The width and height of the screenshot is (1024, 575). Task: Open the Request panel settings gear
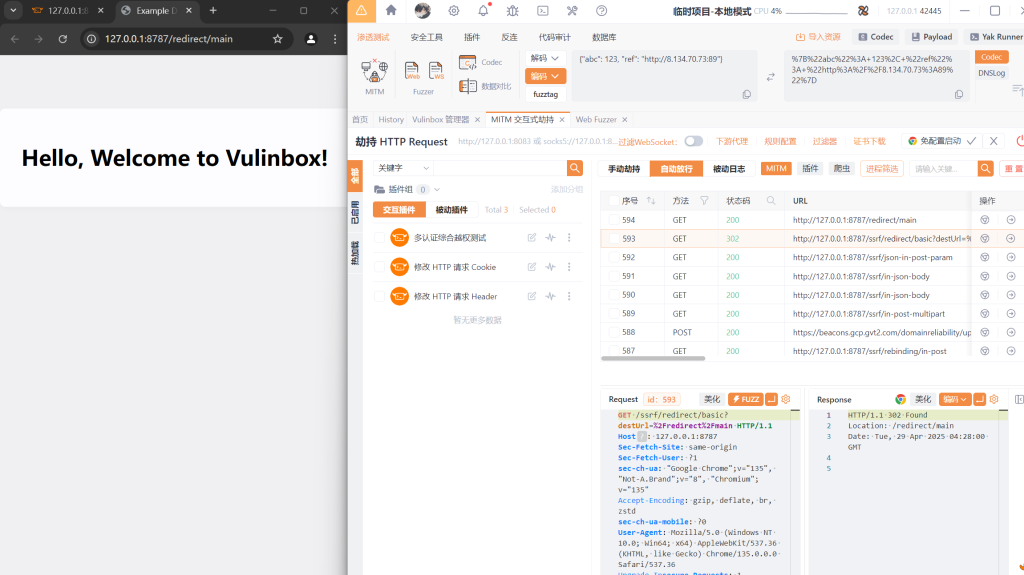(786, 399)
